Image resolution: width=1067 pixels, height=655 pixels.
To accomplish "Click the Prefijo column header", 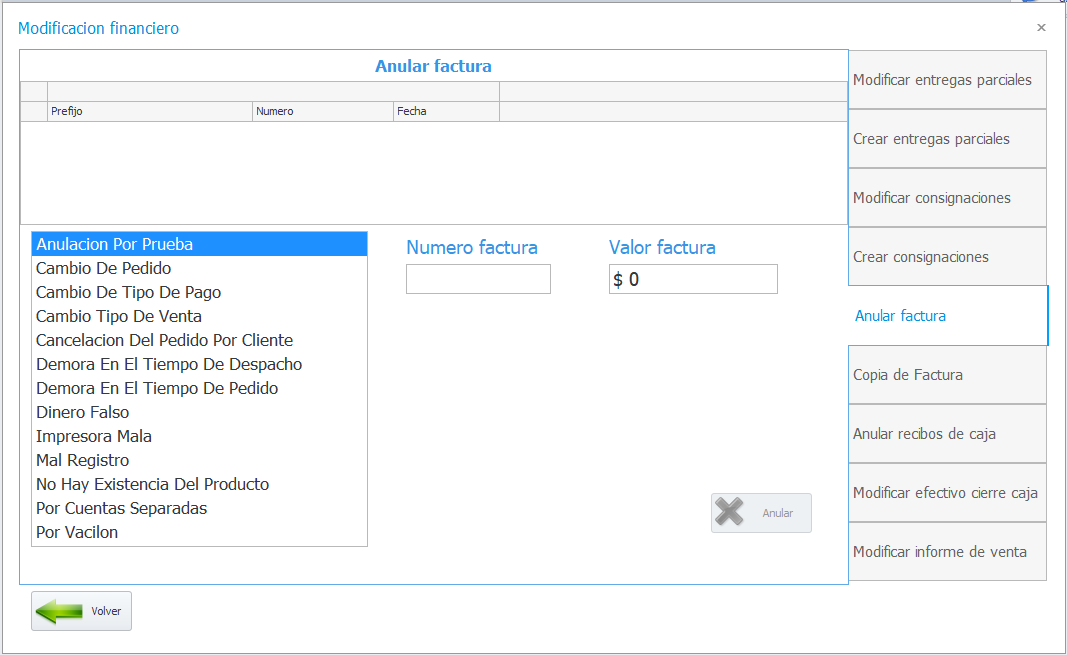I will [150, 112].
